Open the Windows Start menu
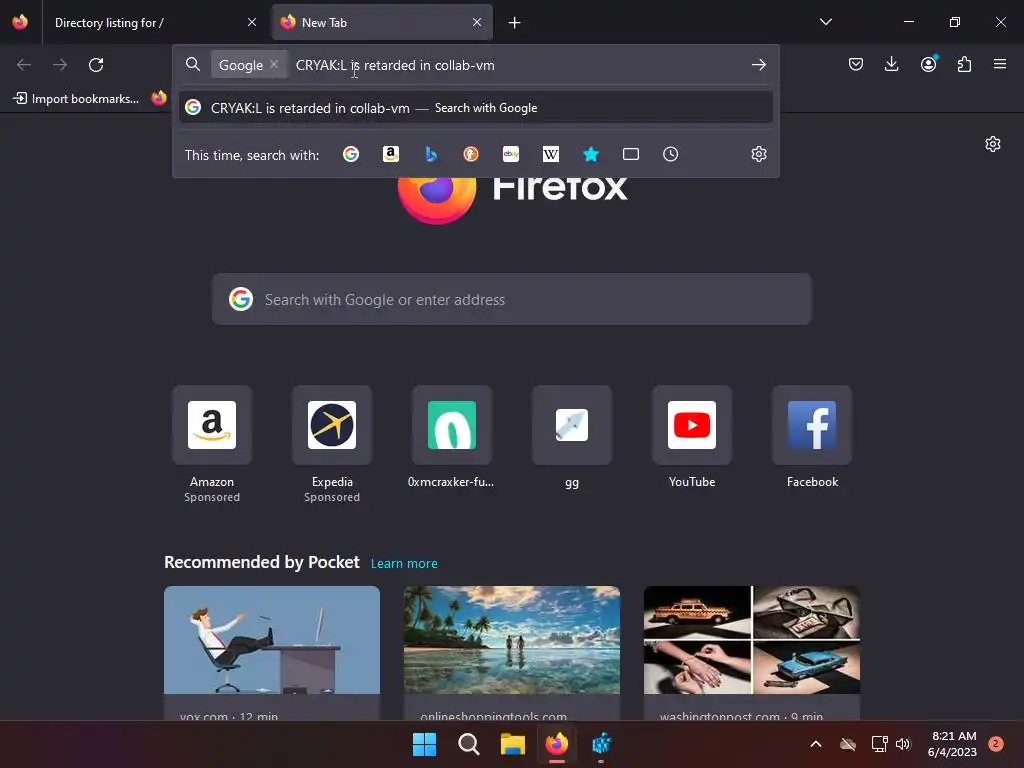Viewport: 1024px width, 768px height. tap(424, 744)
